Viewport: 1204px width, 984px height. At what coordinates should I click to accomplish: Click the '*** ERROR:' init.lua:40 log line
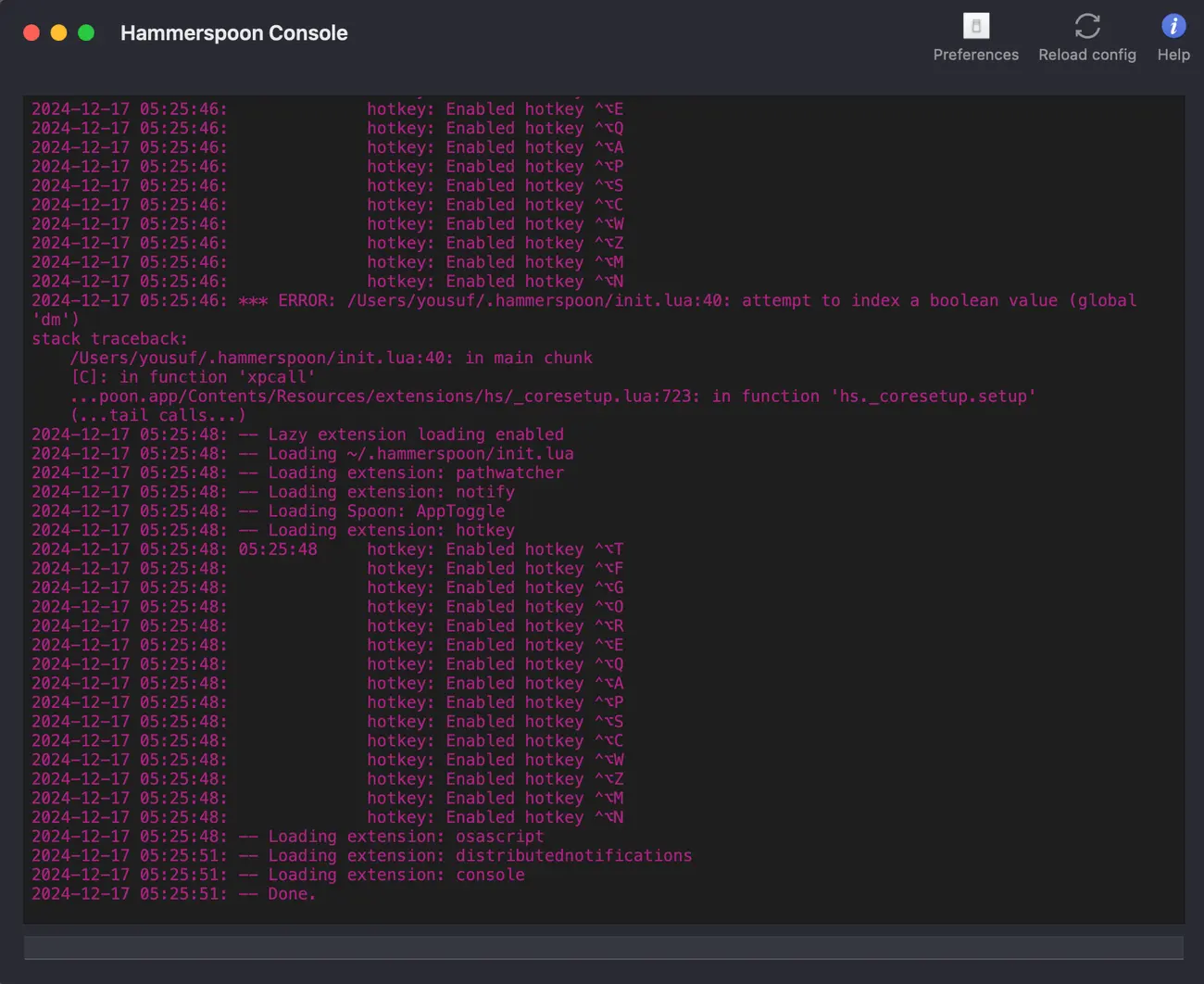click(x=584, y=309)
